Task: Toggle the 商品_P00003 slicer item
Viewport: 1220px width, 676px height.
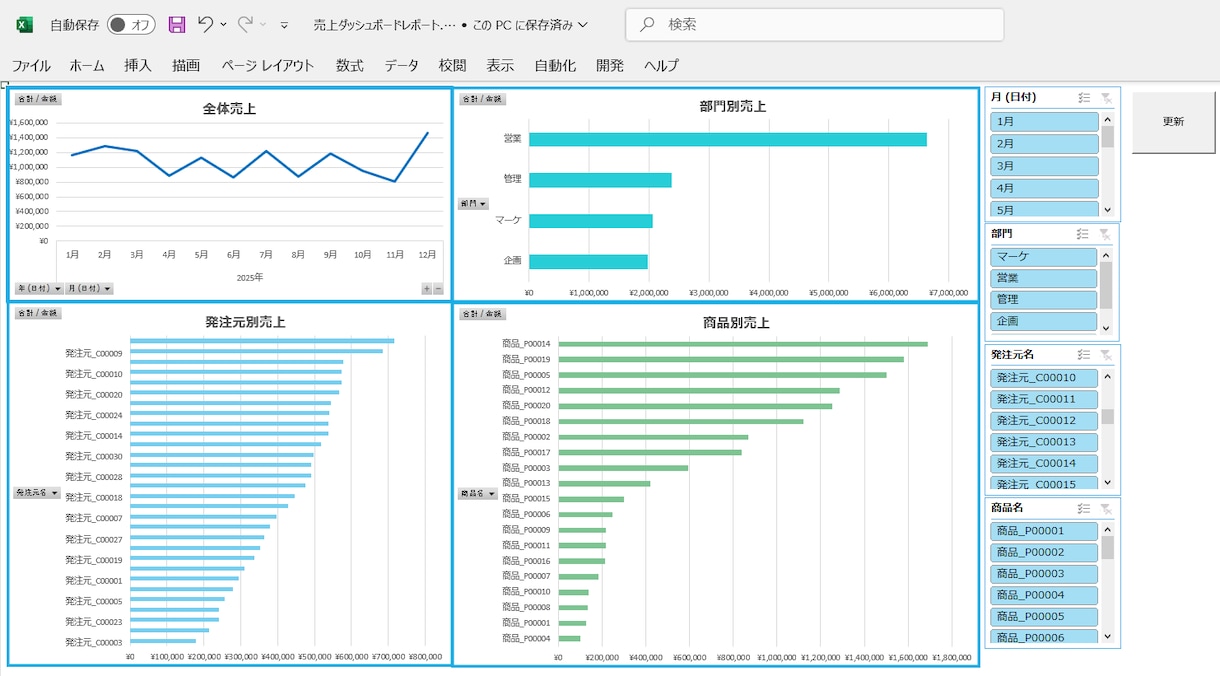Action: [x=1044, y=574]
